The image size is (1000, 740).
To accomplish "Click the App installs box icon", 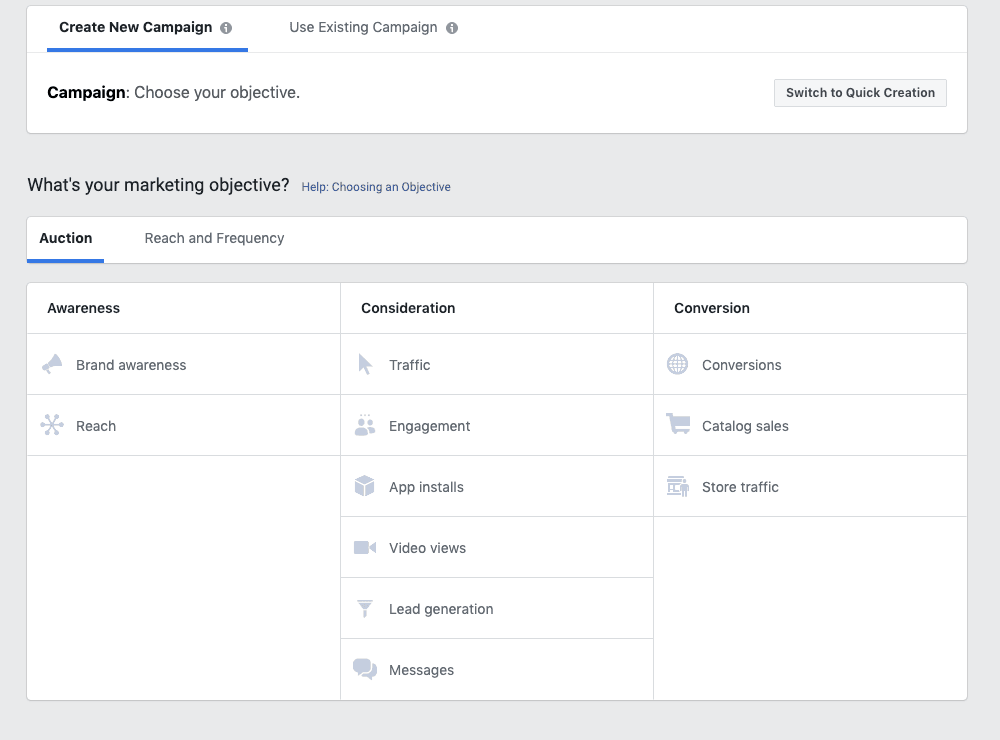I will (x=365, y=487).
